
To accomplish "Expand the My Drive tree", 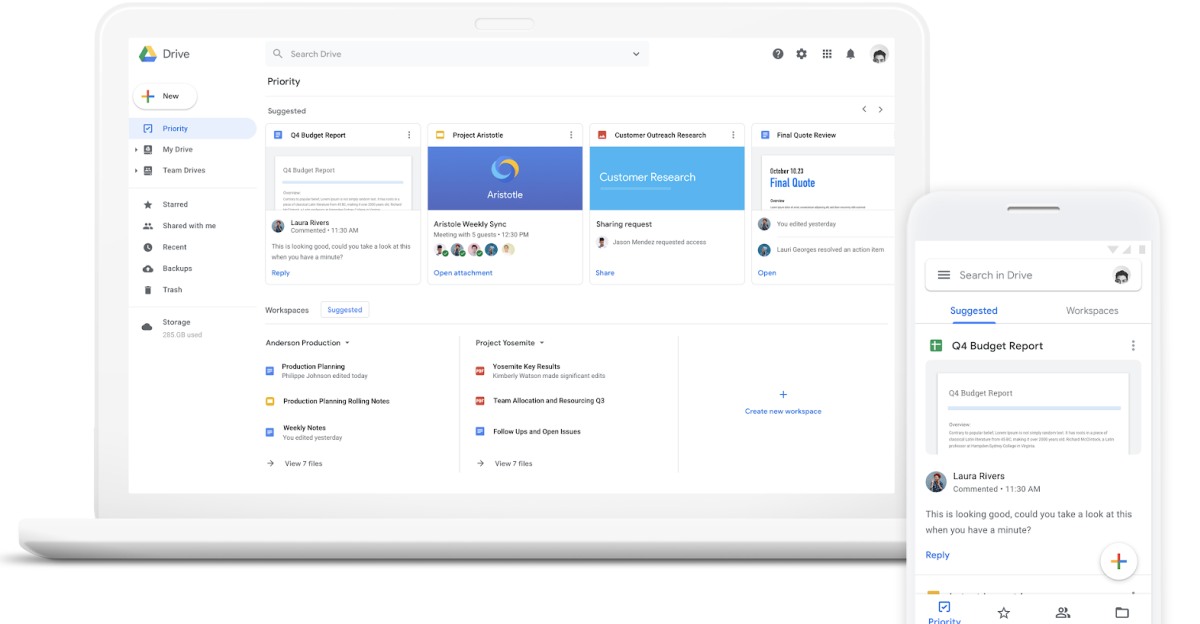I will 137,150.
